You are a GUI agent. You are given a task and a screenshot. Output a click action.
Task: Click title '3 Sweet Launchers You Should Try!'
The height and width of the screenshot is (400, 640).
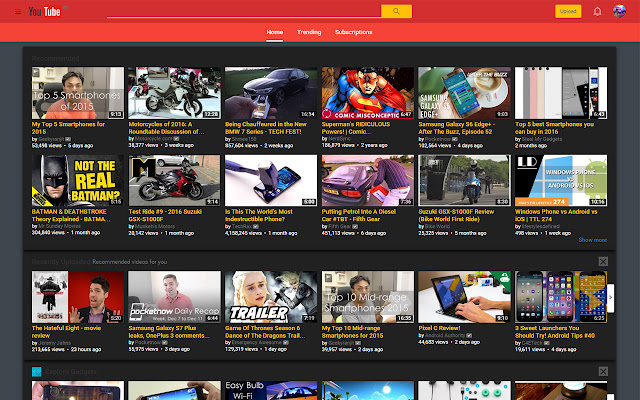555,332
